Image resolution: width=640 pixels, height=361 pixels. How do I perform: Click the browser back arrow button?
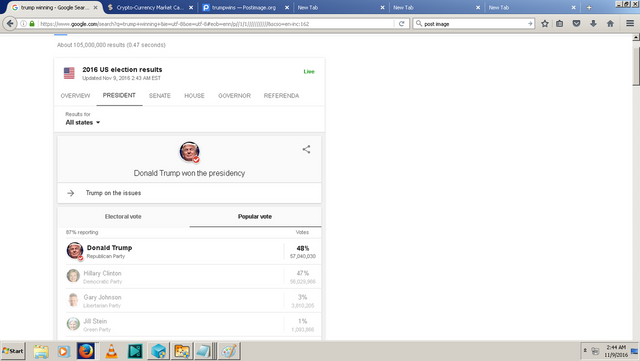(x=10, y=24)
